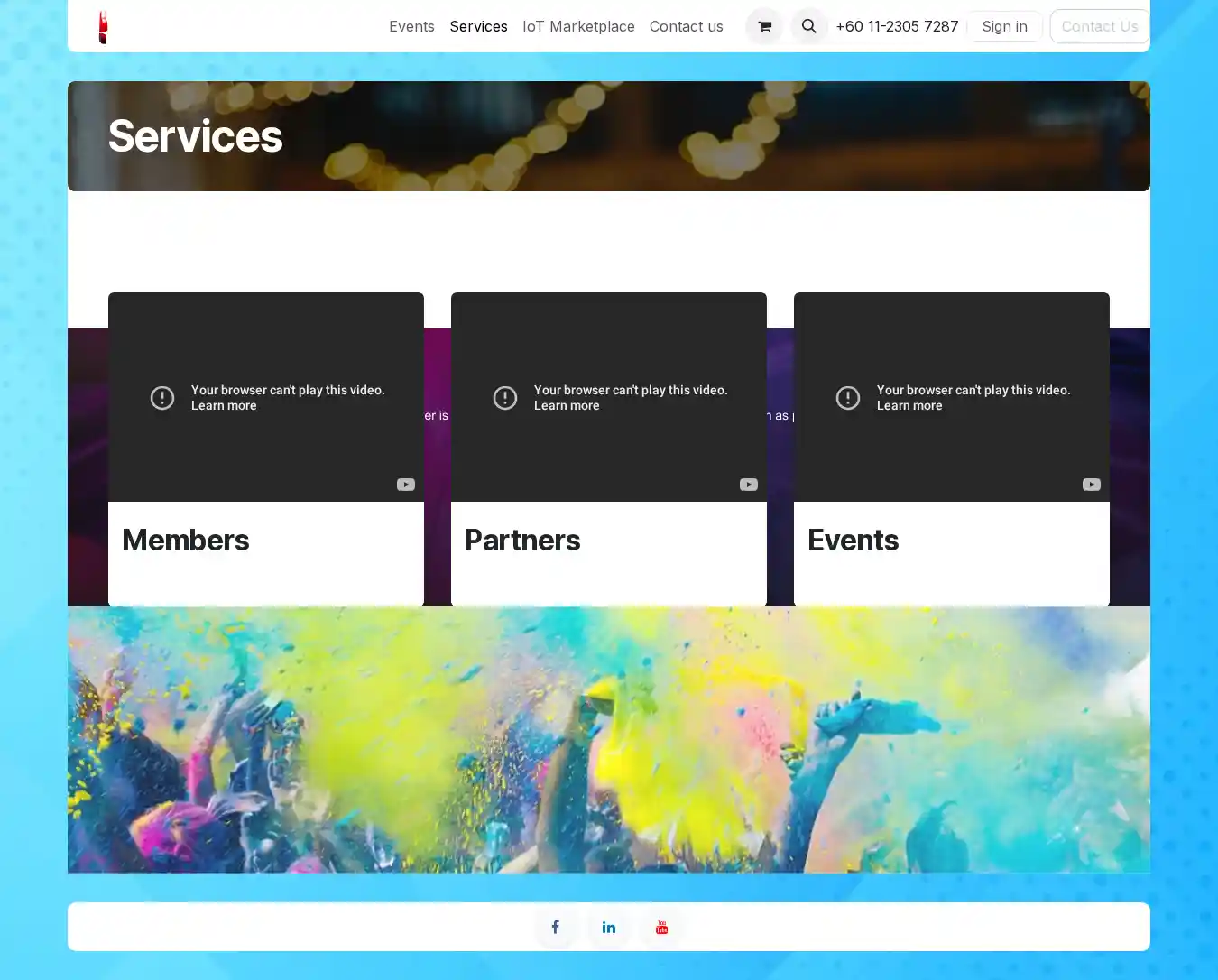This screenshot has height=980, width=1218.
Task: Go to Events in the navigation bar
Action: click(x=411, y=27)
